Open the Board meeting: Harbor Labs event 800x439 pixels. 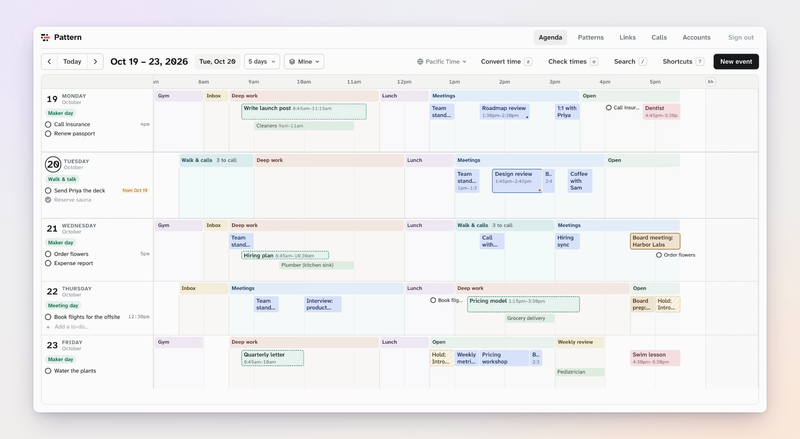[x=655, y=241]
